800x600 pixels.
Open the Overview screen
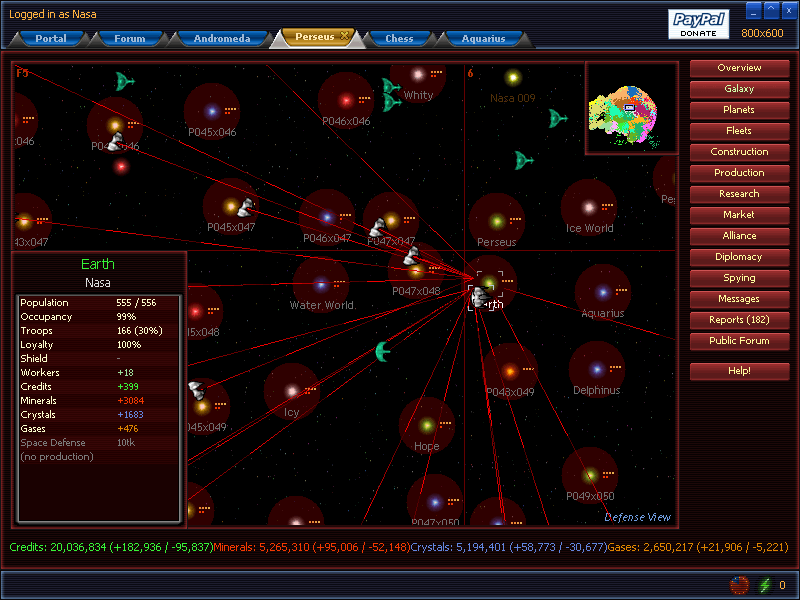click(739, 68)
